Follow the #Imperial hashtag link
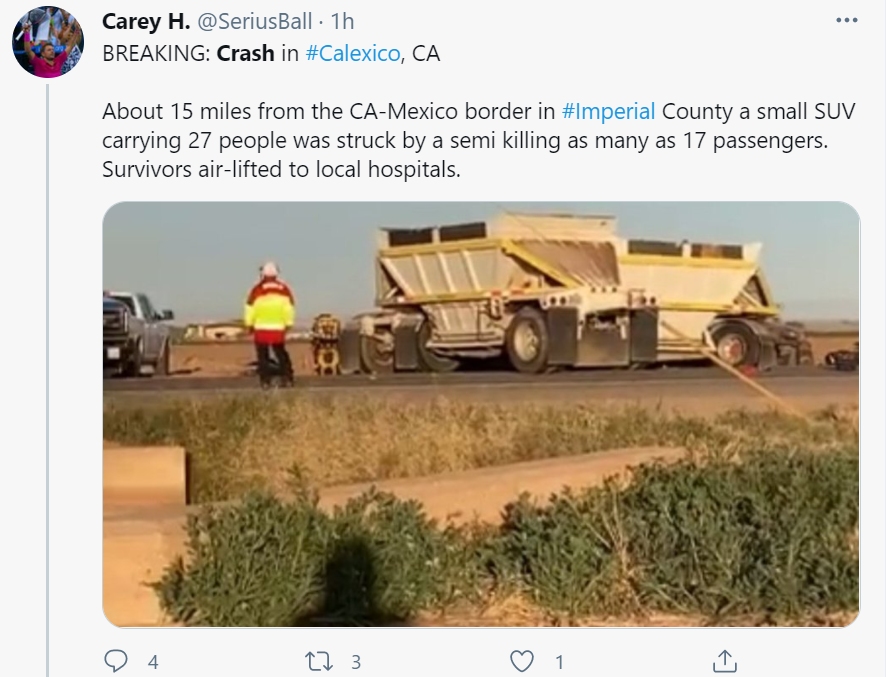The height and width of the screenshot is (677, 887). (608, 111)
